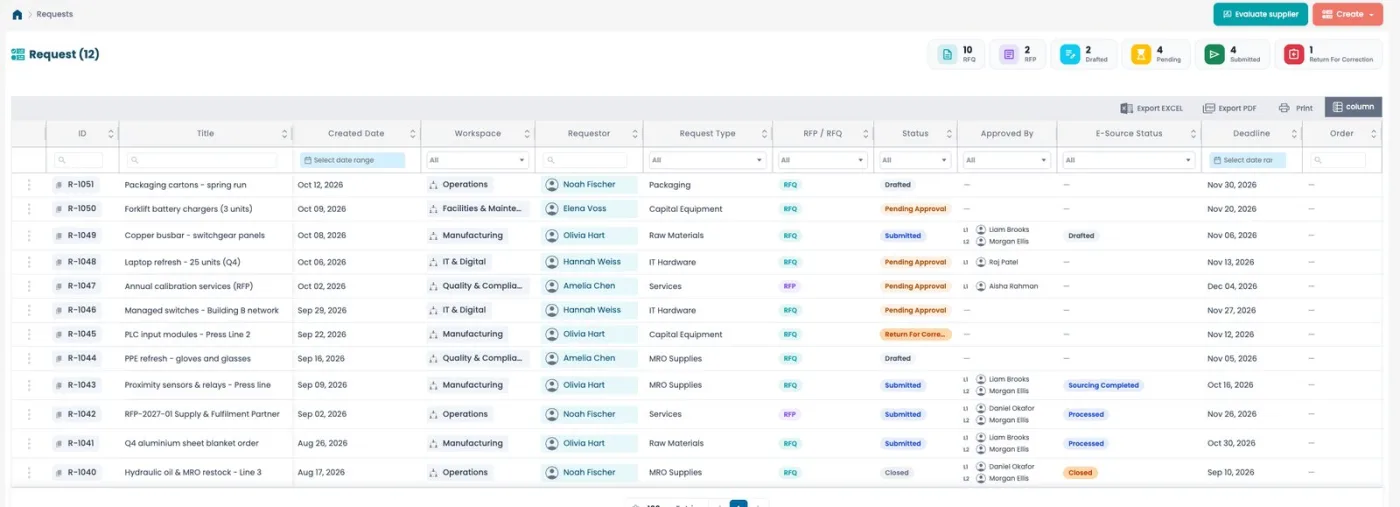Open row actions menu for R-1040

(29, 472)
